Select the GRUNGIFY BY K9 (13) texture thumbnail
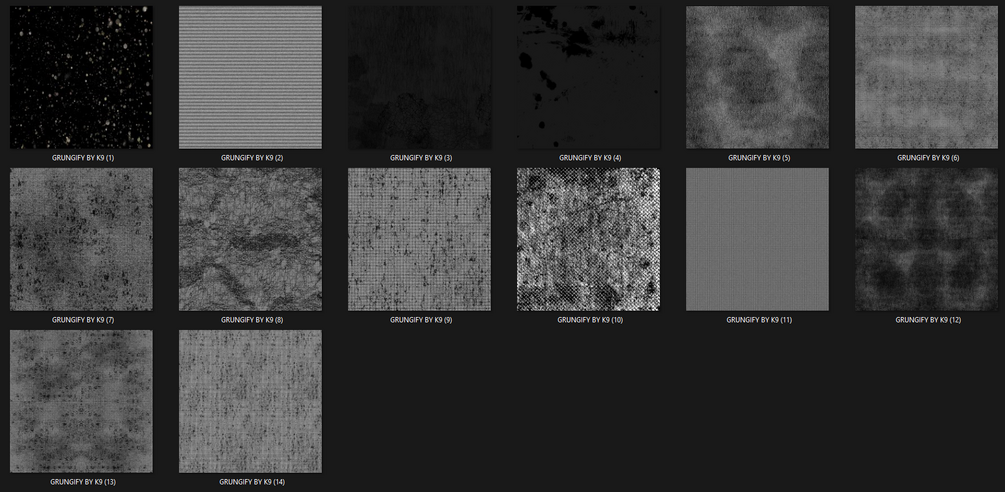This screenshot has height=492, width=1005. point(81,402)
